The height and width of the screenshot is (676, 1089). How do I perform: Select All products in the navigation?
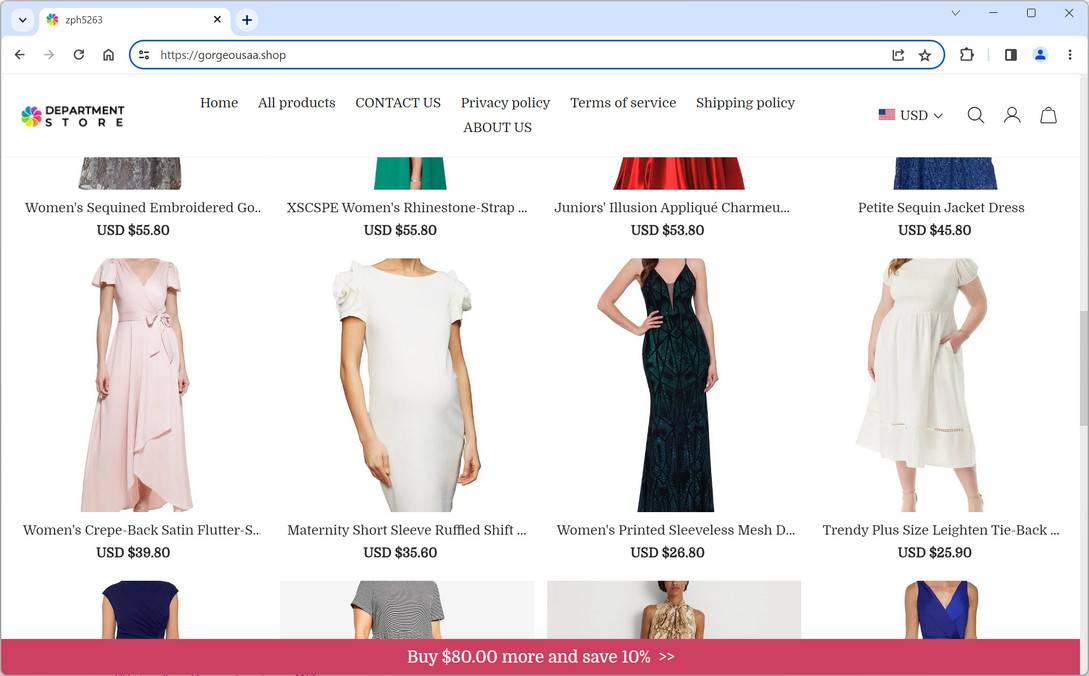pos(296,102)
